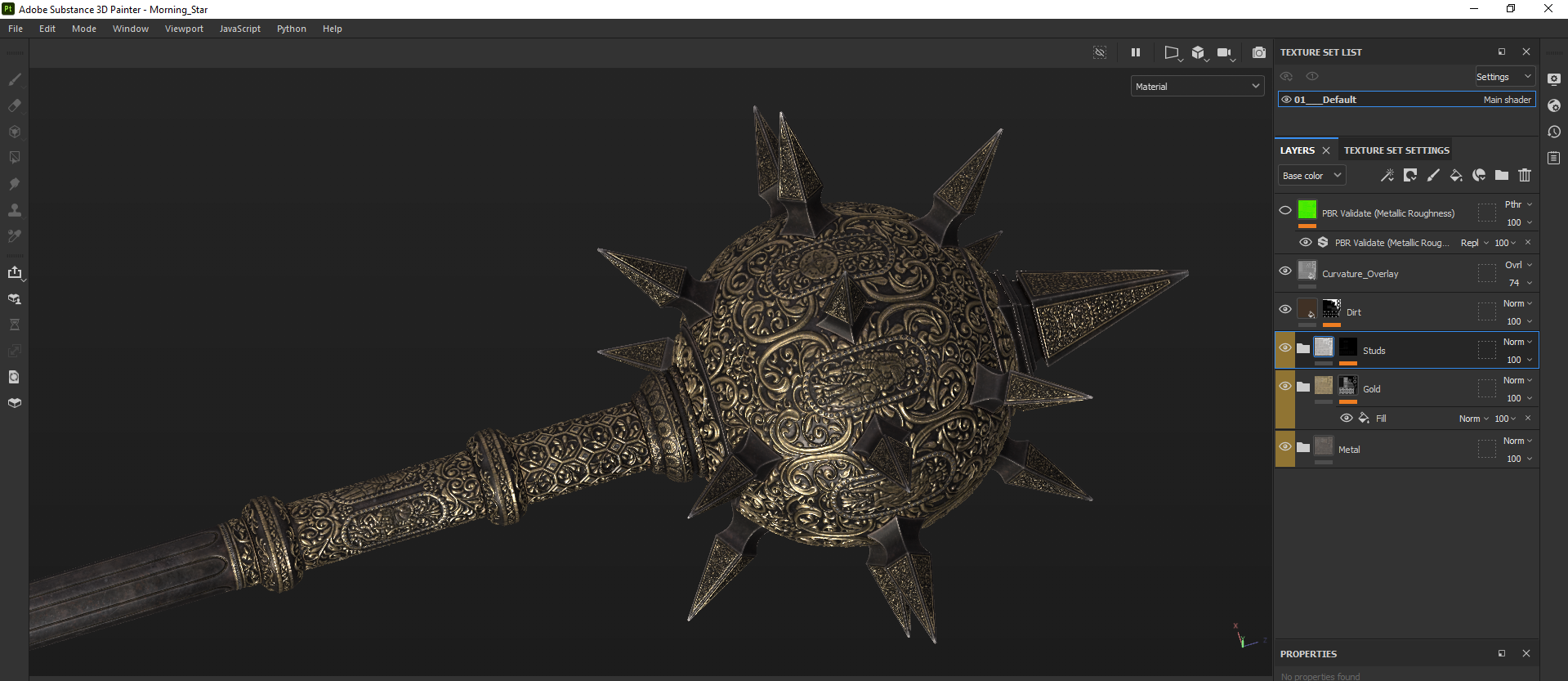Screen dimensions: 1568x681
Task: Hide the PBR Validate top layer
Action: pos(1285,210)
